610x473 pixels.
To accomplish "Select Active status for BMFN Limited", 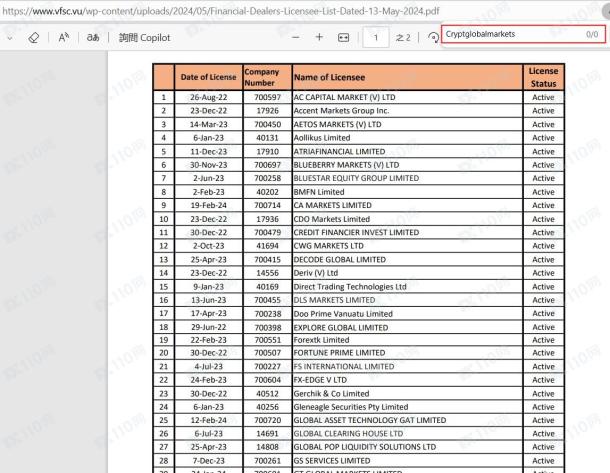I will pos(543,192).
